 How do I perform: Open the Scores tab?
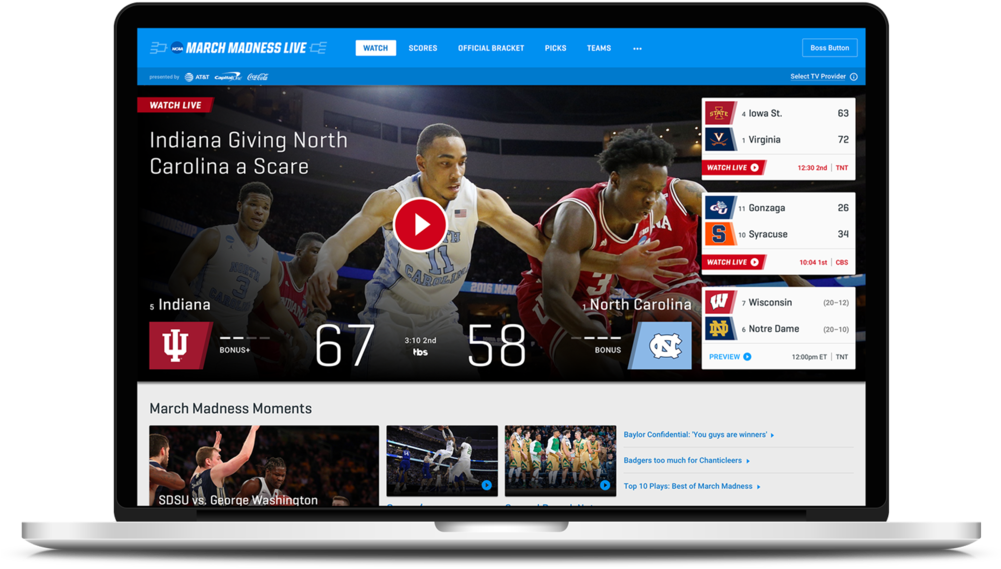(x=423, y=48)
